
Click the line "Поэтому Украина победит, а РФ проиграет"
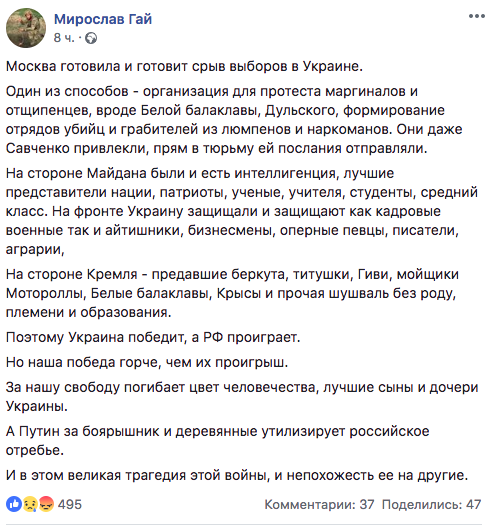click(153, 337)
